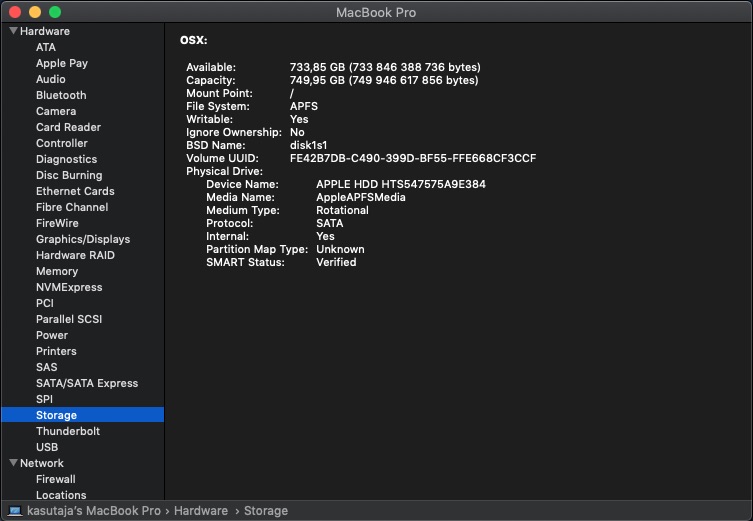Open Ethernet Cards section
753x521 pixels.
pyautogui.click(x=75, y=191)
